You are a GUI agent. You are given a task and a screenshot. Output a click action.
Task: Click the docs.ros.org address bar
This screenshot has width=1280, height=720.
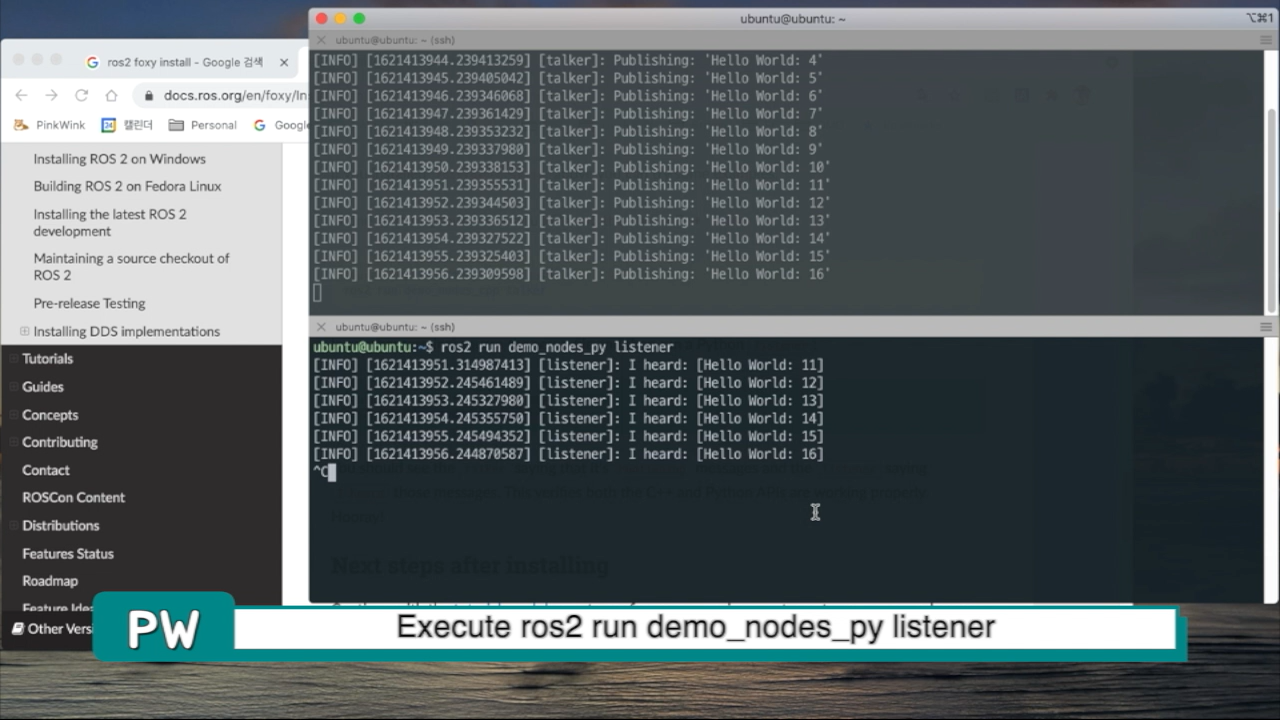pos(235,96)
